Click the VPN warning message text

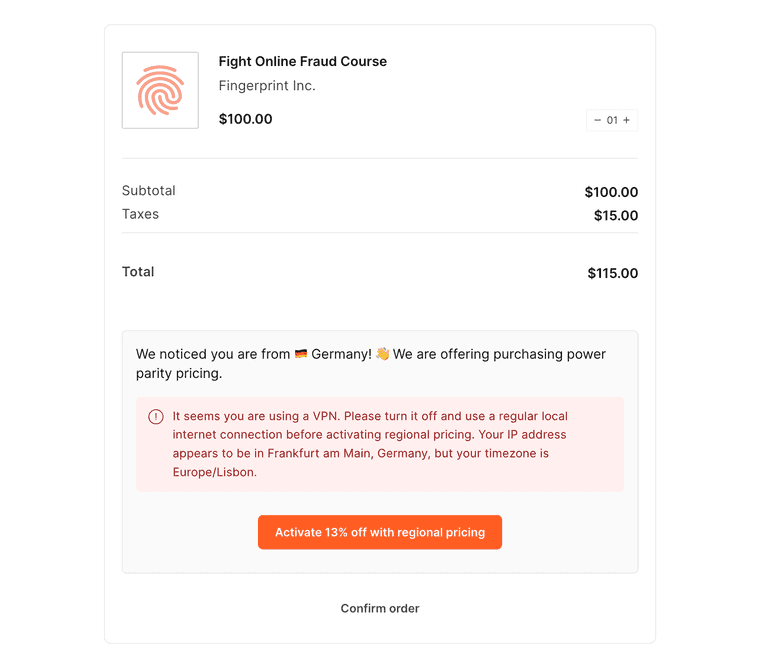pos(370,444)
